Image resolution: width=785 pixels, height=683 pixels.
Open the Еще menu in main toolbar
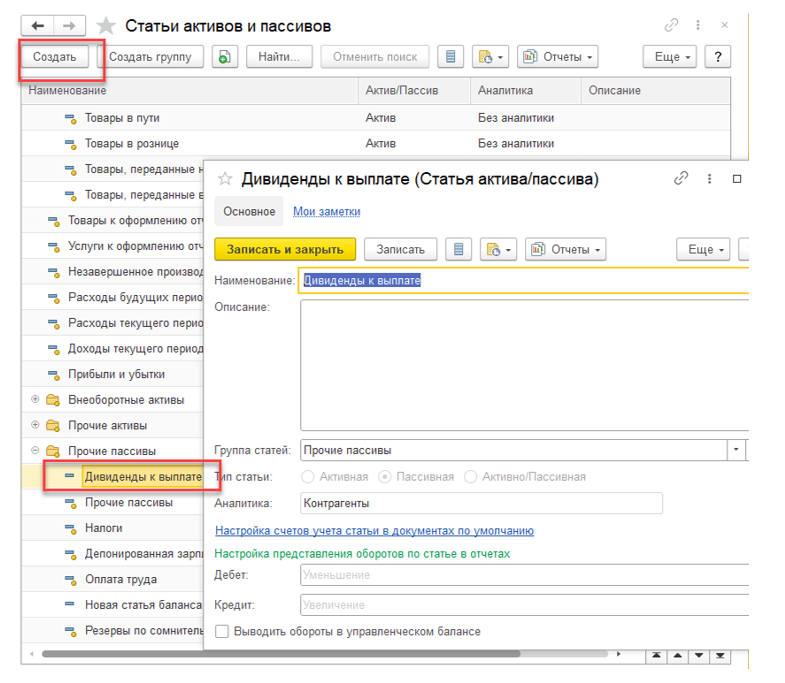[673, 57]
